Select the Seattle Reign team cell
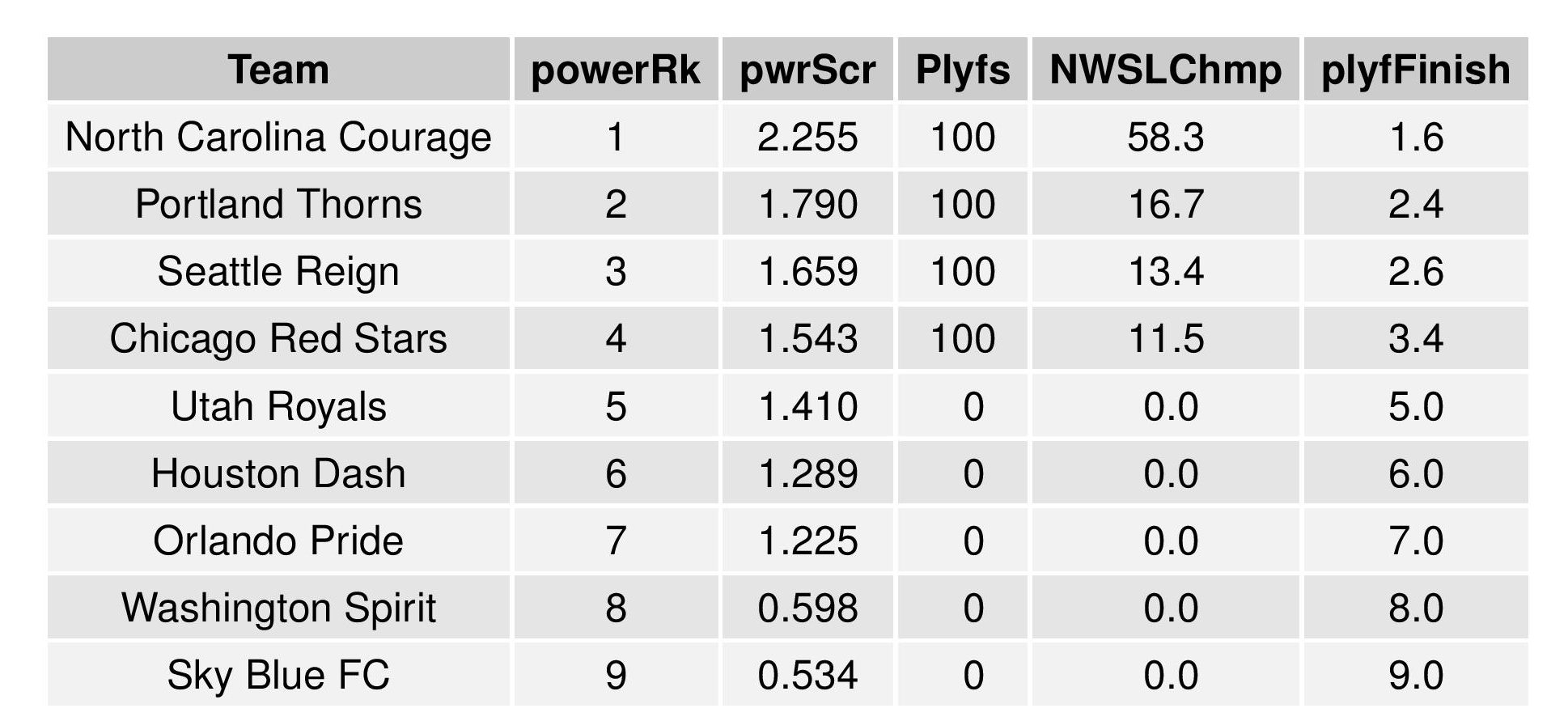1568x721 pixels. click(278, 271)
